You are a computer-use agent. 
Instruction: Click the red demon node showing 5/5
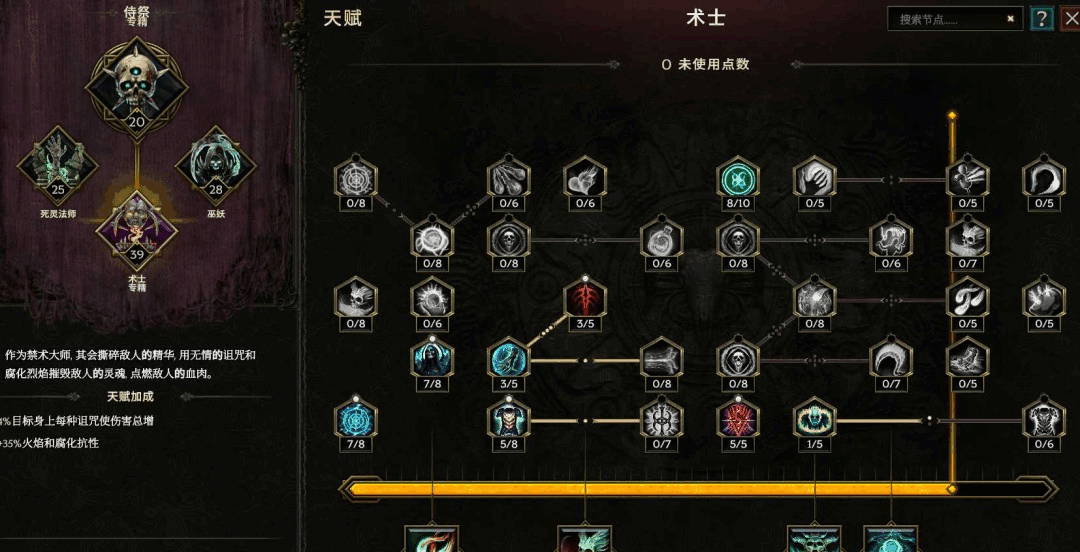click(738, 420)
